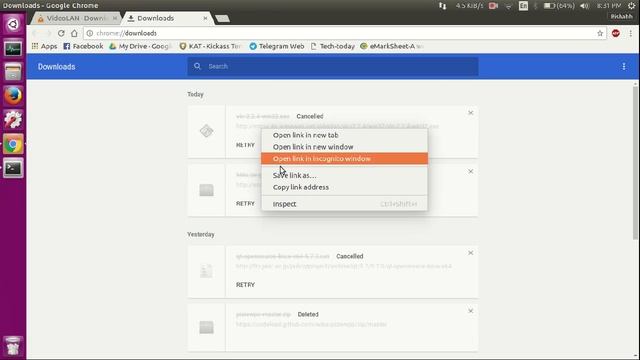Screen dimensions: 640x360
Task: Click the screen recording indicator icon
Action: 493,6
